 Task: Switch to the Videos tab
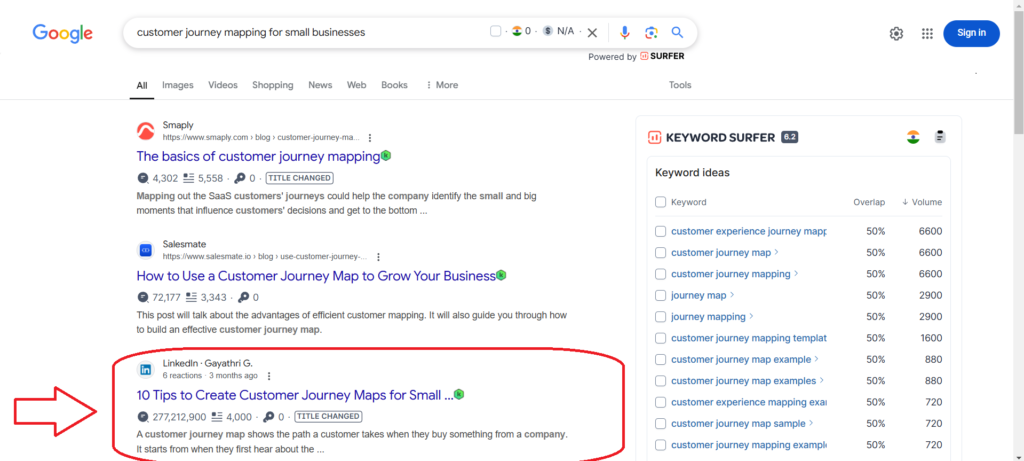[223, 85]
